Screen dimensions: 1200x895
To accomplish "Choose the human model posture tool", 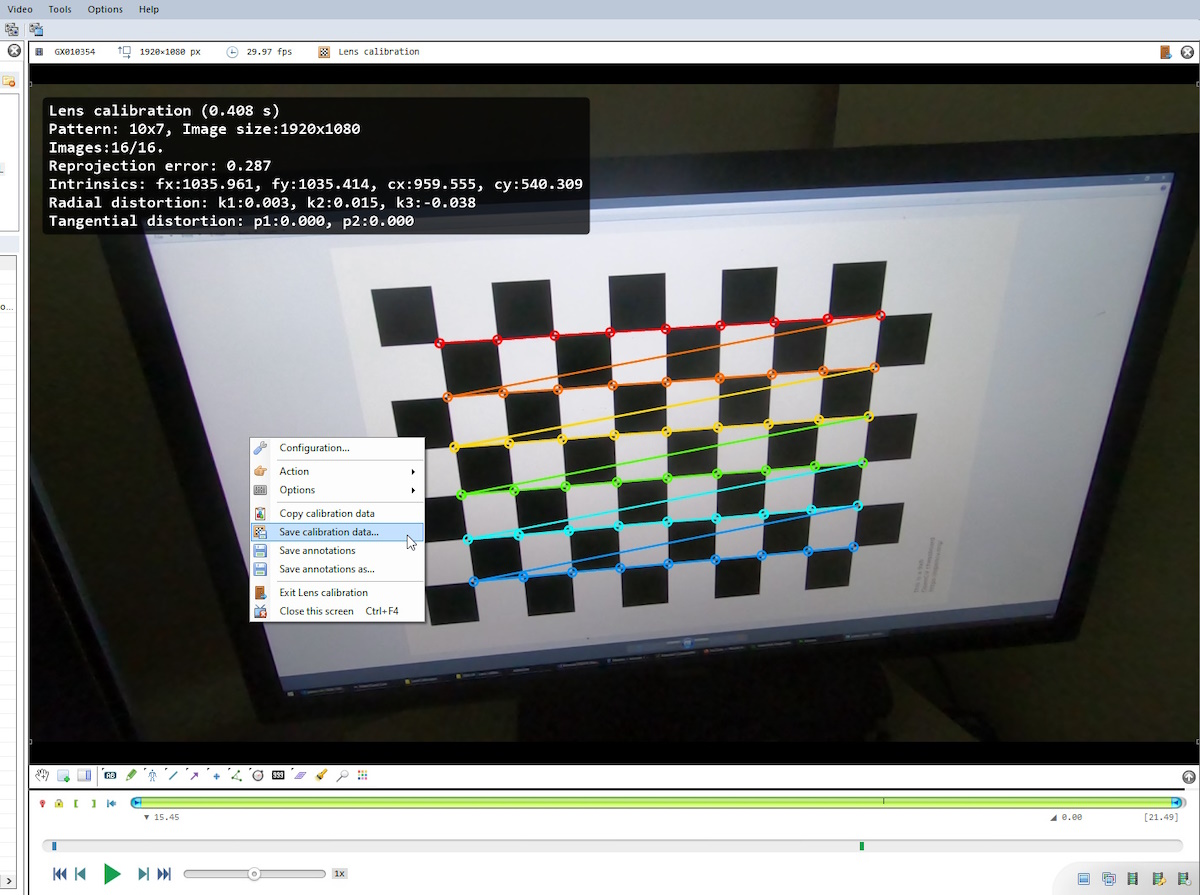I will tap(152, 775).
